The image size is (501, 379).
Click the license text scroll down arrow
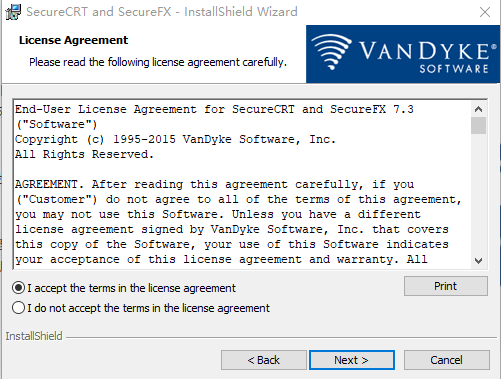pyautogui.click(x=478, y=260)
